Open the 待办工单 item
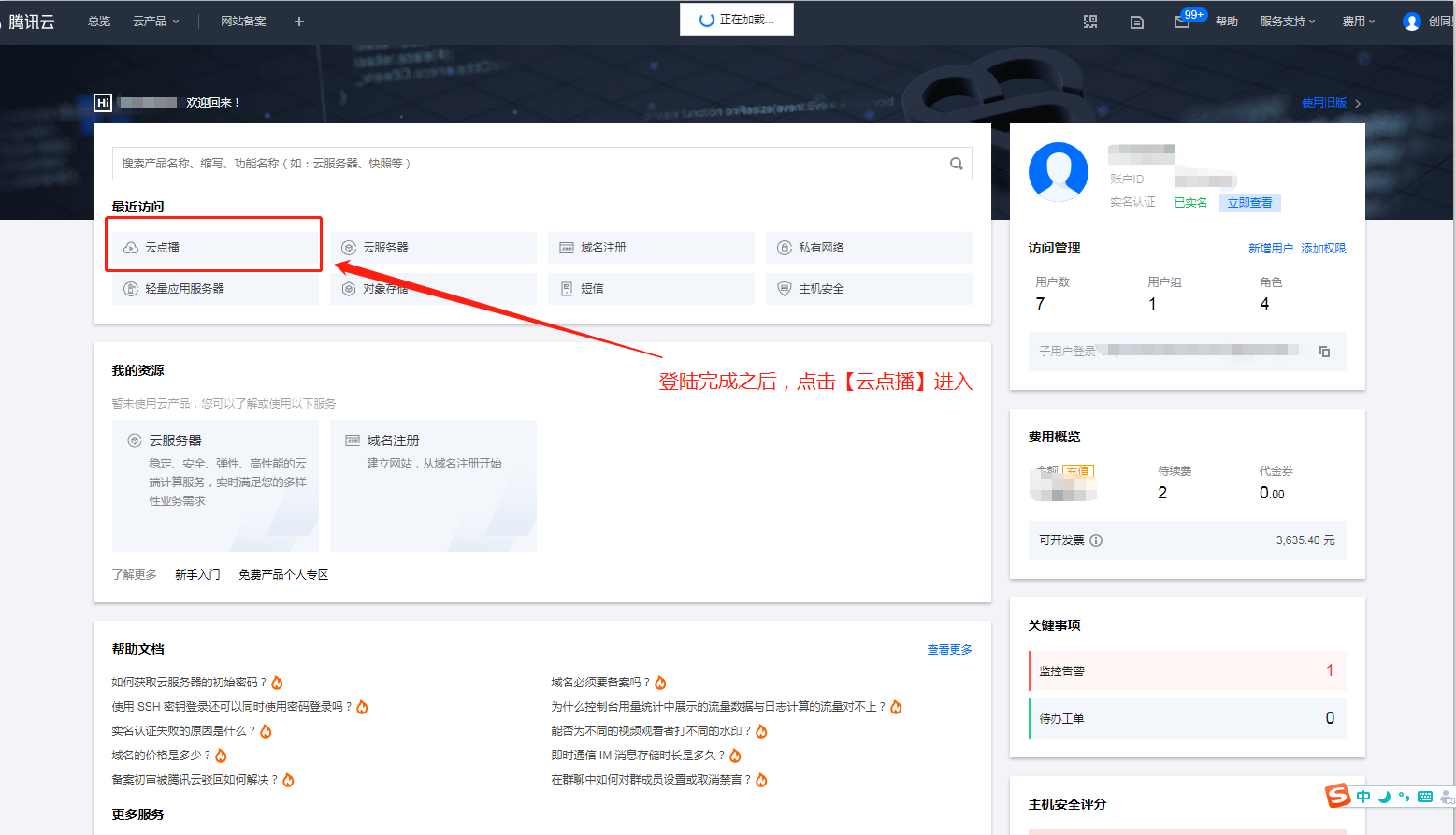This screenshot has height=835, width=1456. 1188,718
